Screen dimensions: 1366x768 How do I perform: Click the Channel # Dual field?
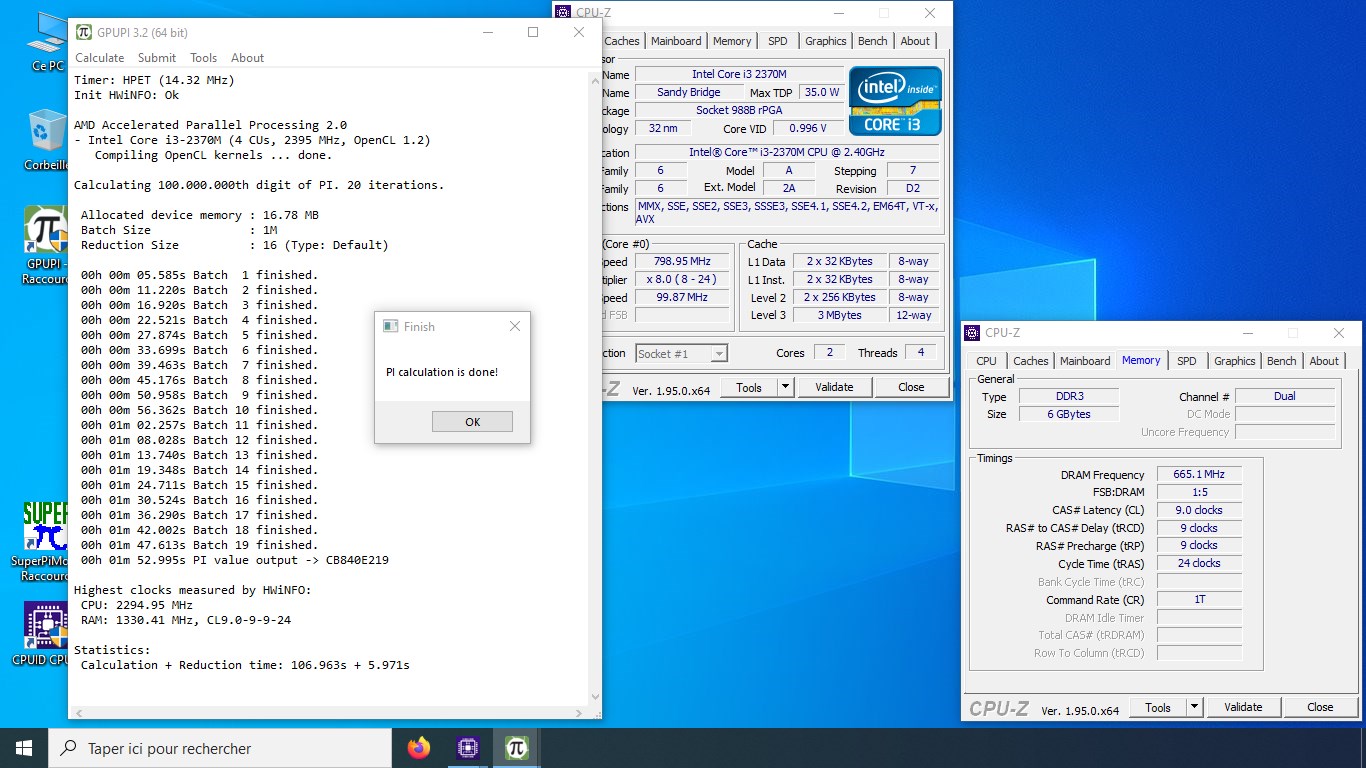tap(1285, 396)
